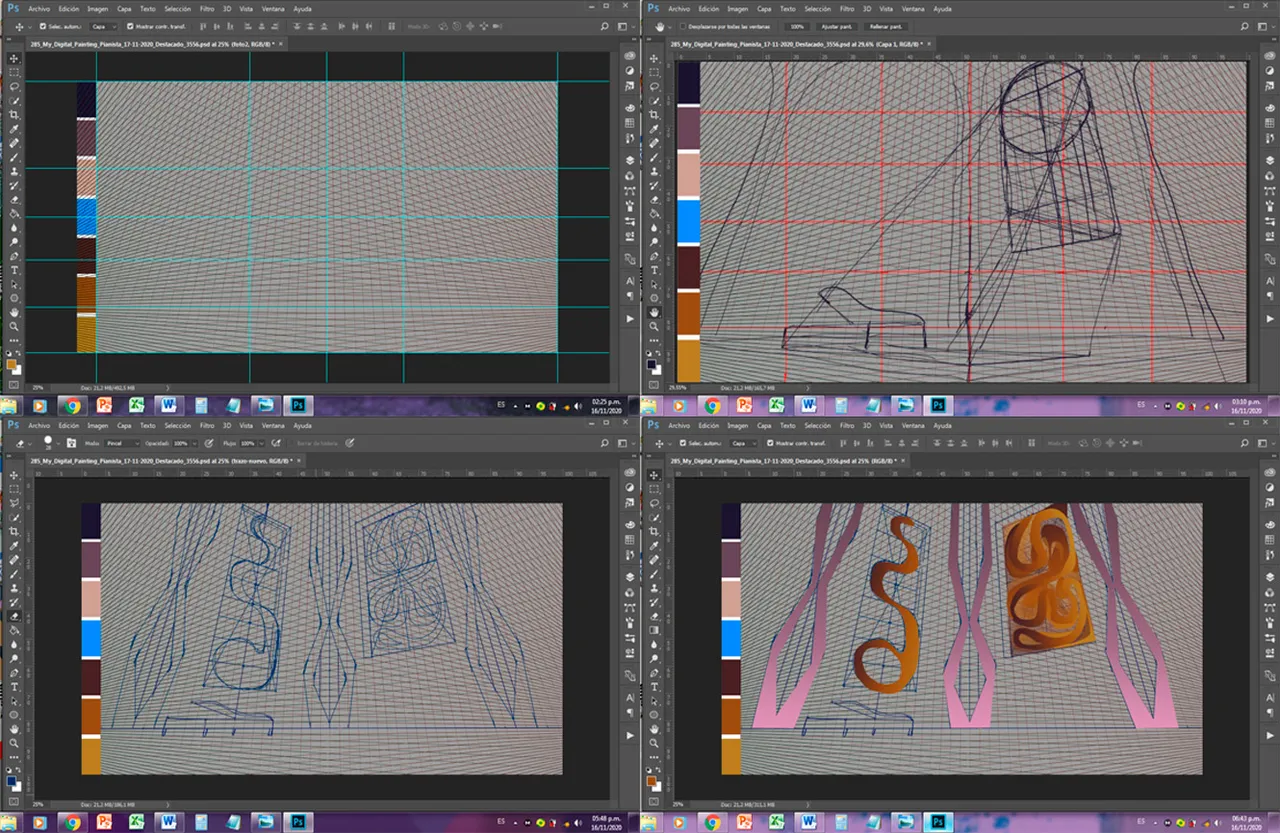The width and height of the screenshot is (1280, 833).
Task: Toggle brush panel icon in trazo-nuevo options bar
Action: [71, 443]
